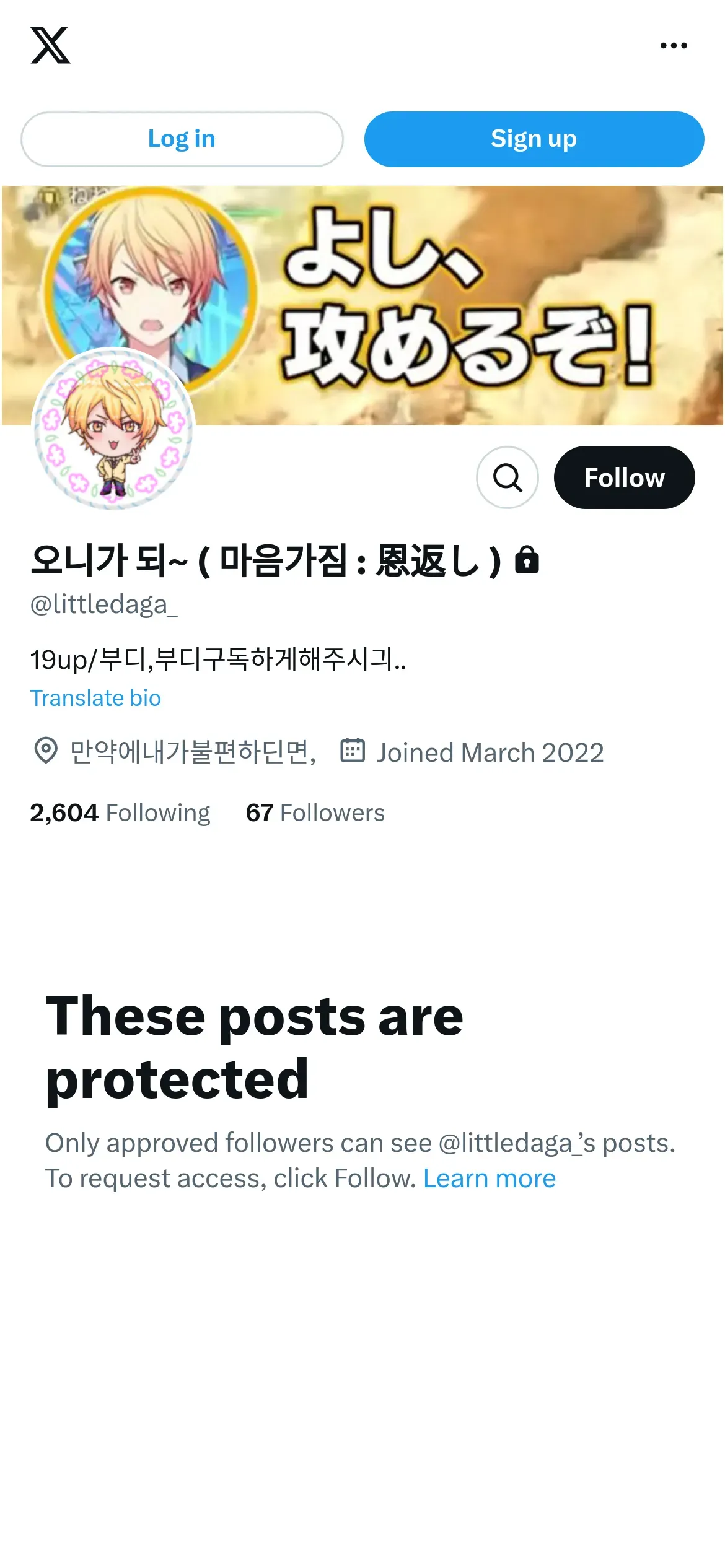Click the search magnifier icon button
This screenshot has height=1568, width=725.
[507, 477]
